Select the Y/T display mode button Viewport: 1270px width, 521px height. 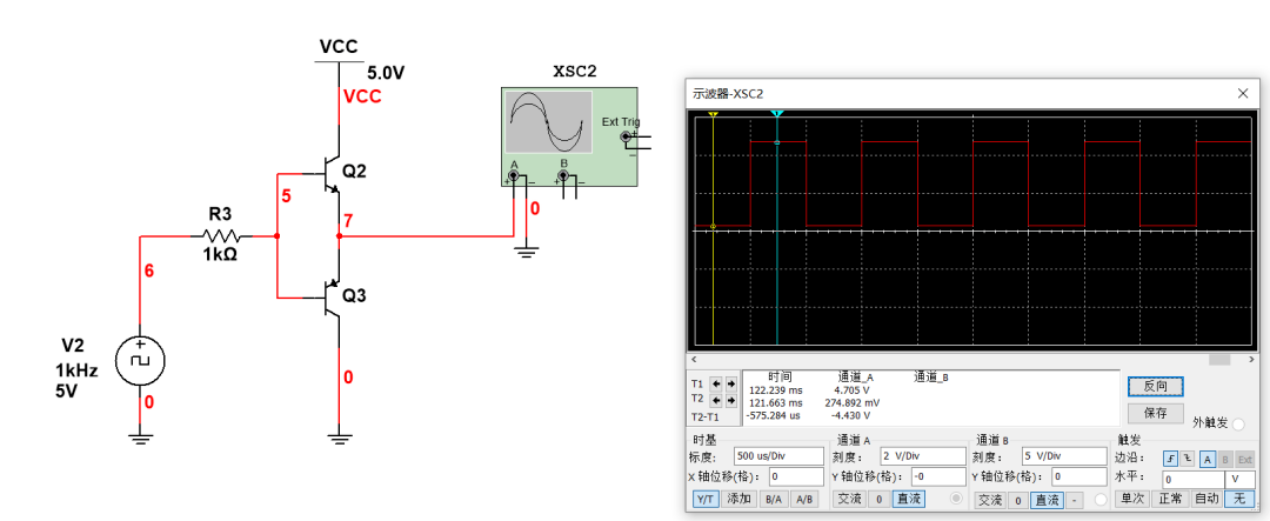tap(706, 499)
